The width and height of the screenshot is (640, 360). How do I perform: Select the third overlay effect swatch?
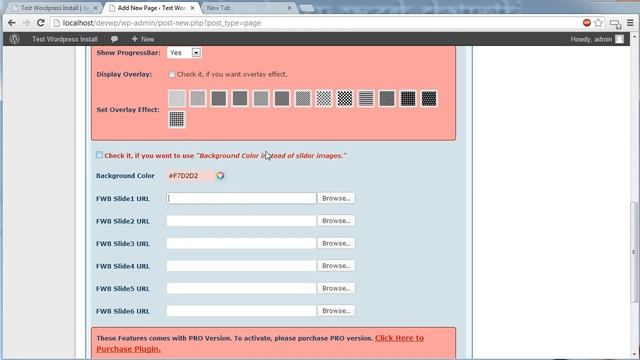219,98
